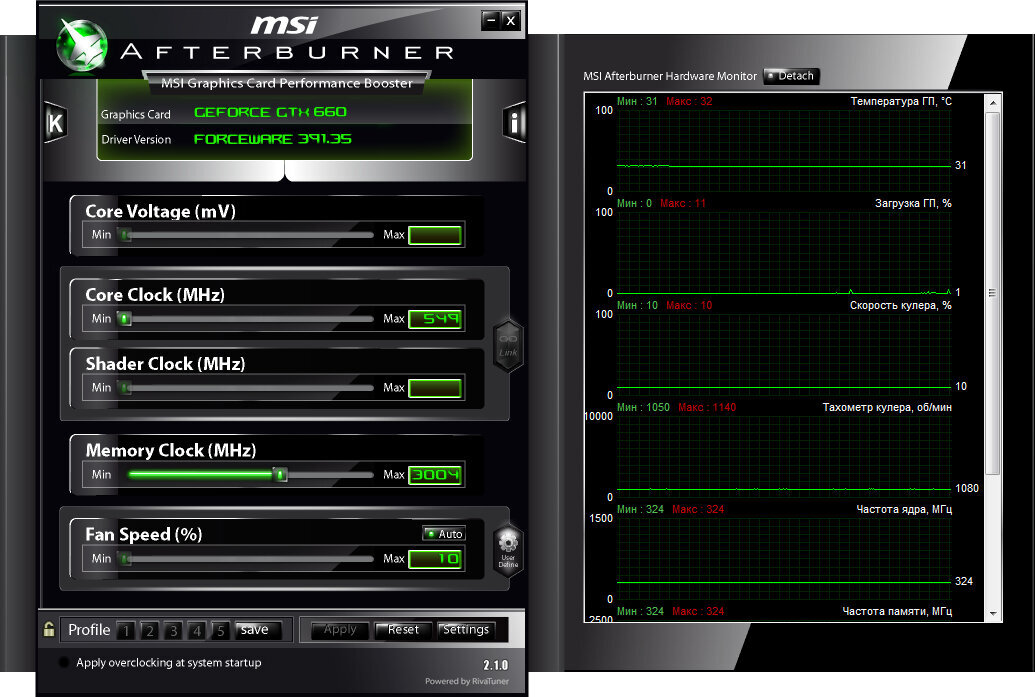Click the hardware monitor scrollbar thumb

coord(993,293)
